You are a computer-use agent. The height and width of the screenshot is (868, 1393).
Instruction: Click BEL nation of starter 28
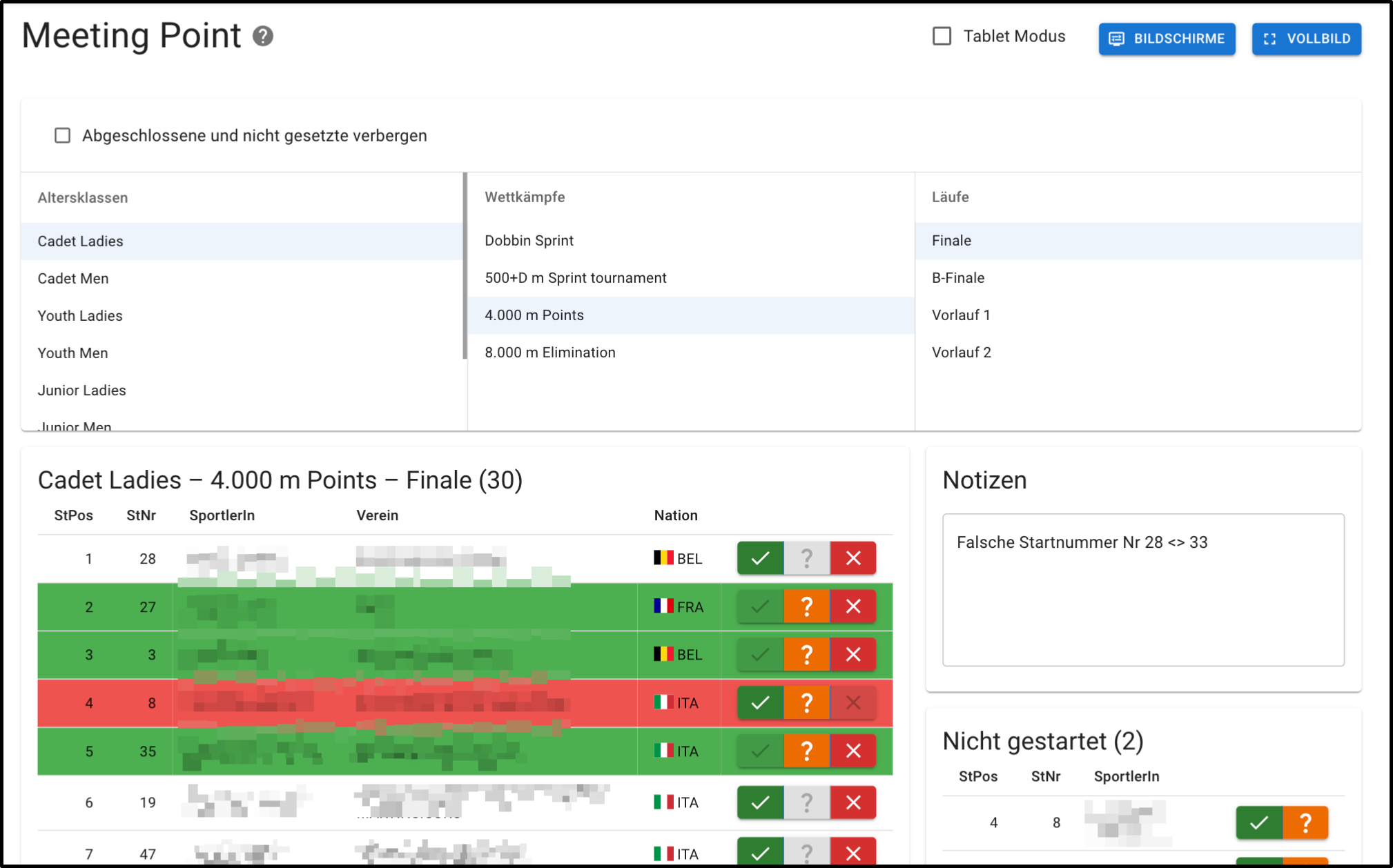(x=678, y=558)
